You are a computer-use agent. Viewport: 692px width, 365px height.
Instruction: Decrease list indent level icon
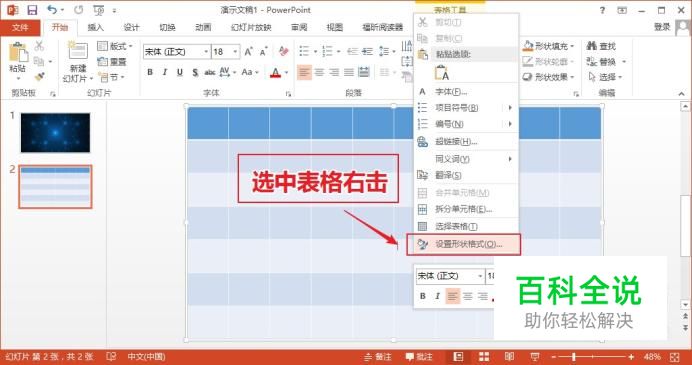[x=352, y=52]
